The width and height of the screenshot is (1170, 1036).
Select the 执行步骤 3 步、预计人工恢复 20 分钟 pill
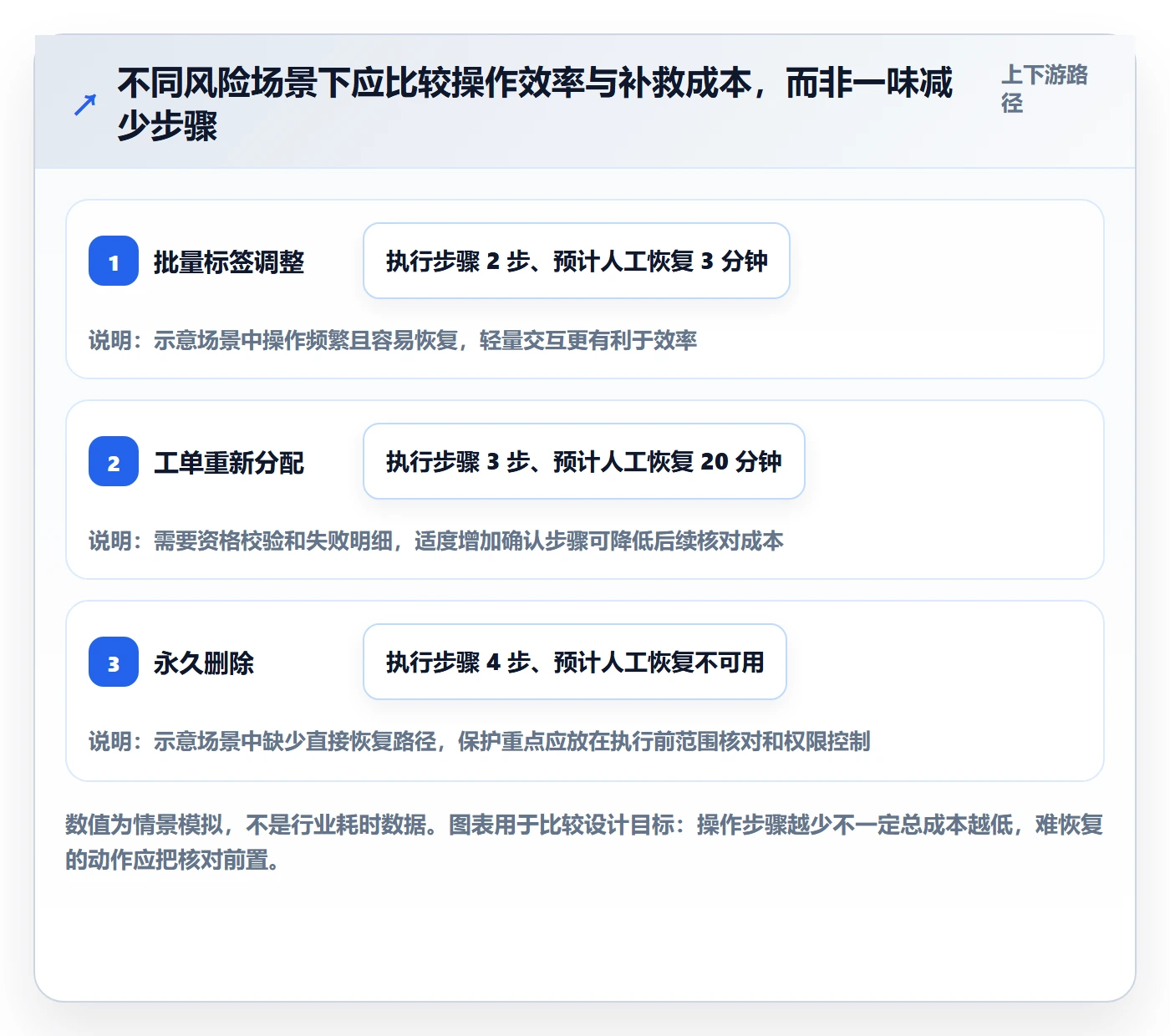tap(584, 461)
